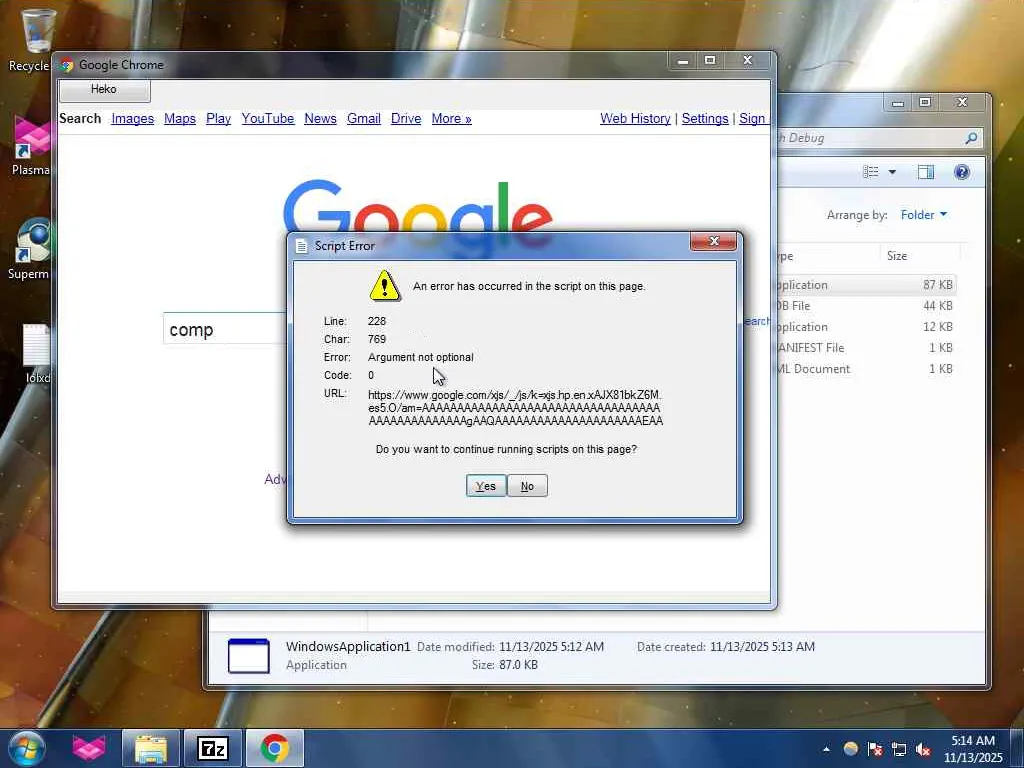This screenshot has width=1024, height=768.
Task: Maximize the Google Chrome window
Action: pos(710,61)
